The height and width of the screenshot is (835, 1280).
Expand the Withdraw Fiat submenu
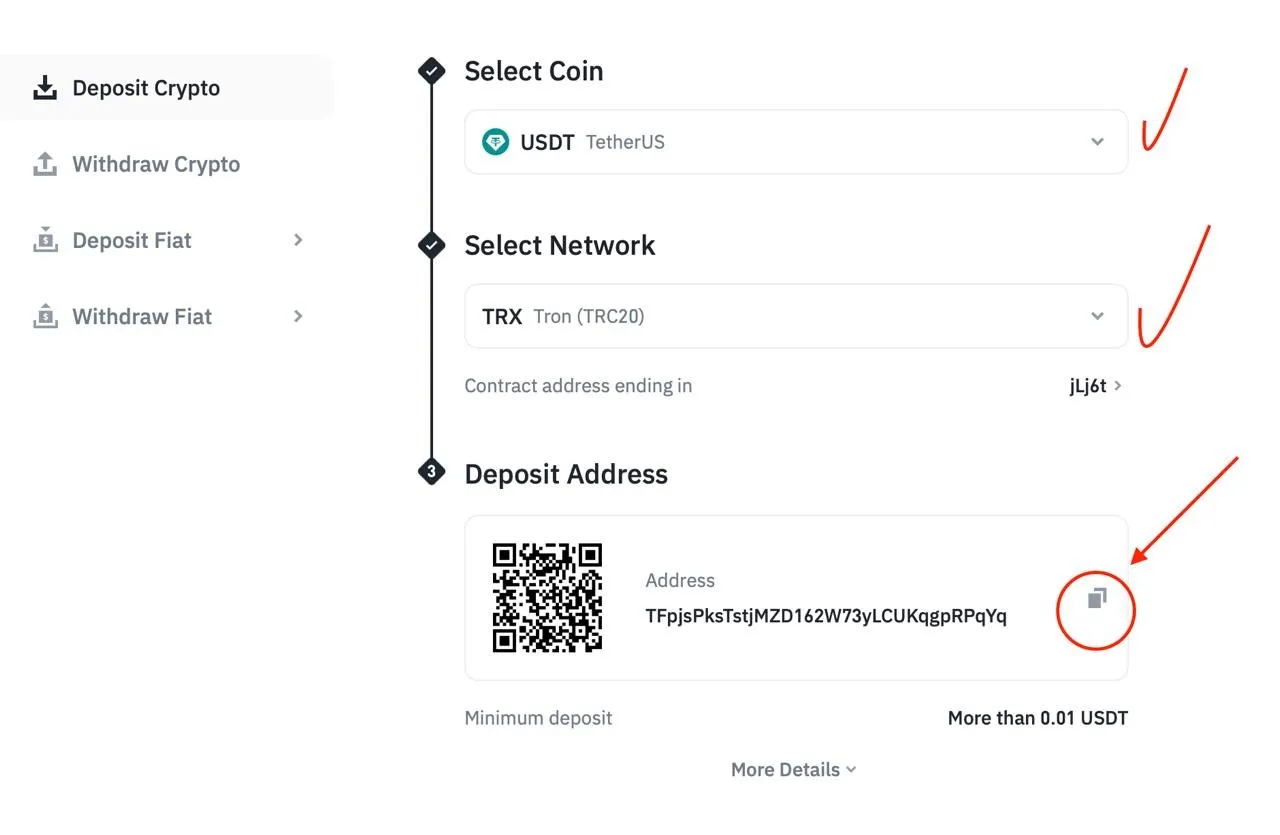click(297, 316)
